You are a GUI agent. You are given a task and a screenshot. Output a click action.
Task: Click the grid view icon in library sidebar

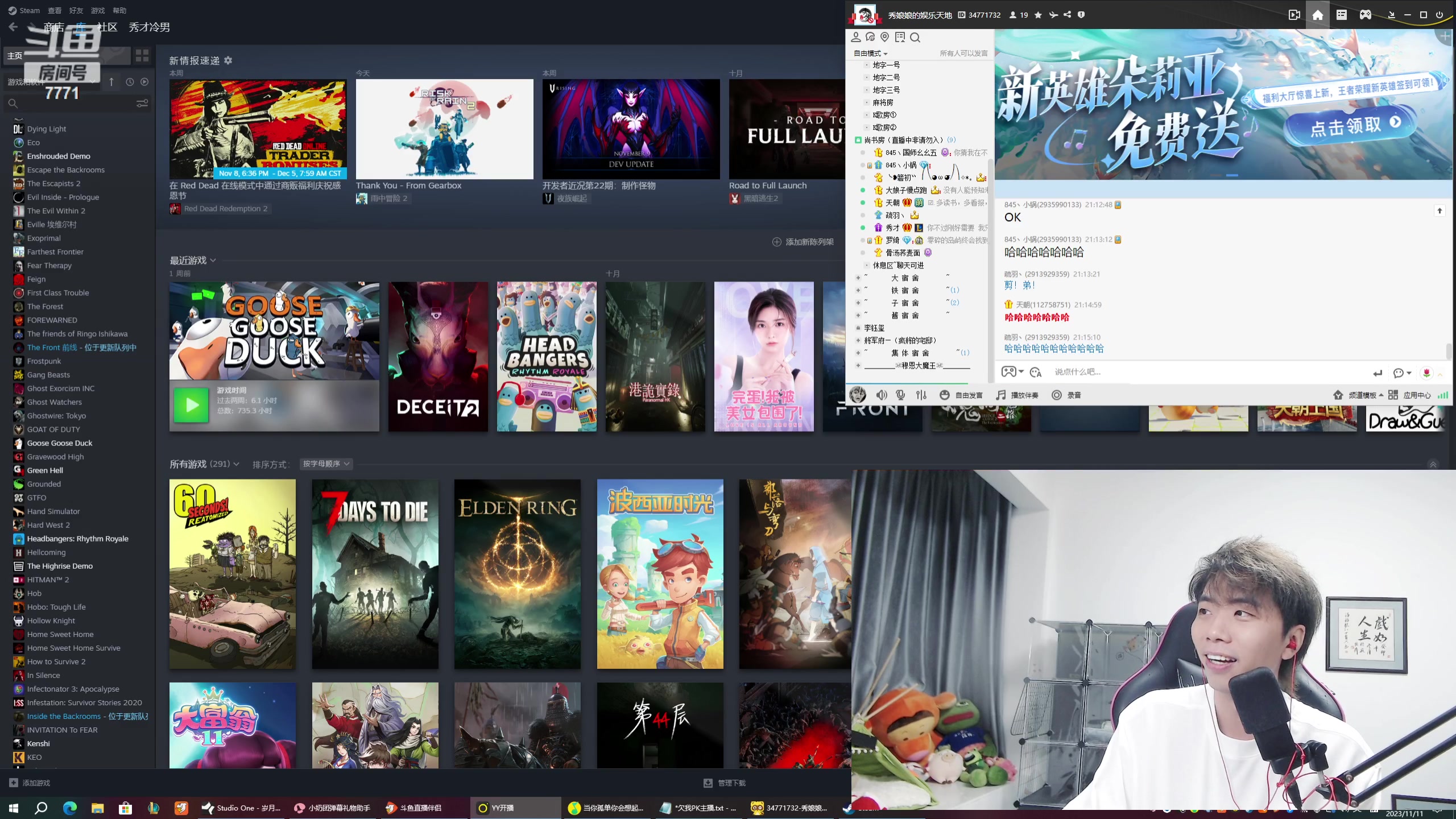click(142, 55)
